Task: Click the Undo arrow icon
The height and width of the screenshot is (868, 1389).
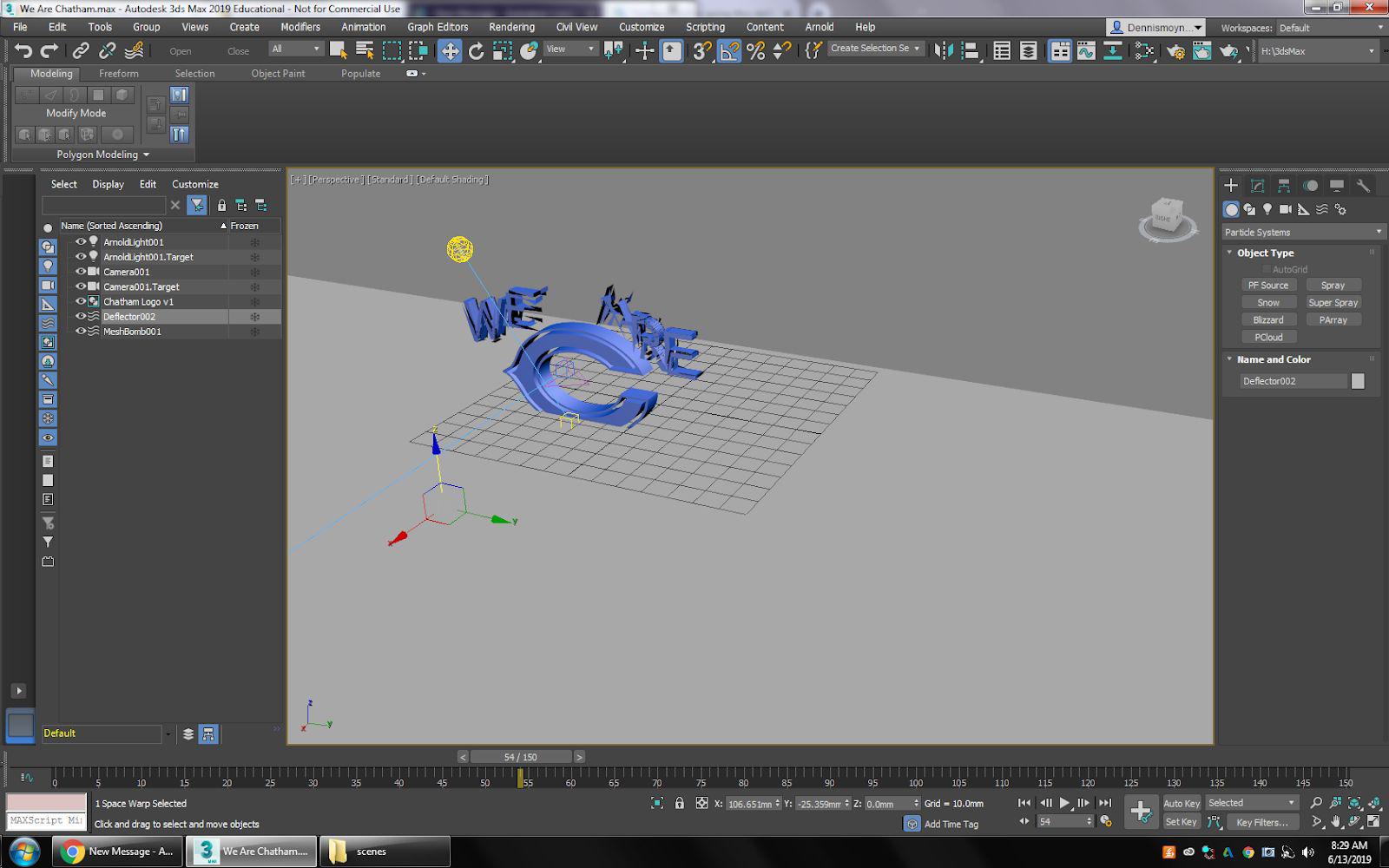Action: (x=23, y=51)
